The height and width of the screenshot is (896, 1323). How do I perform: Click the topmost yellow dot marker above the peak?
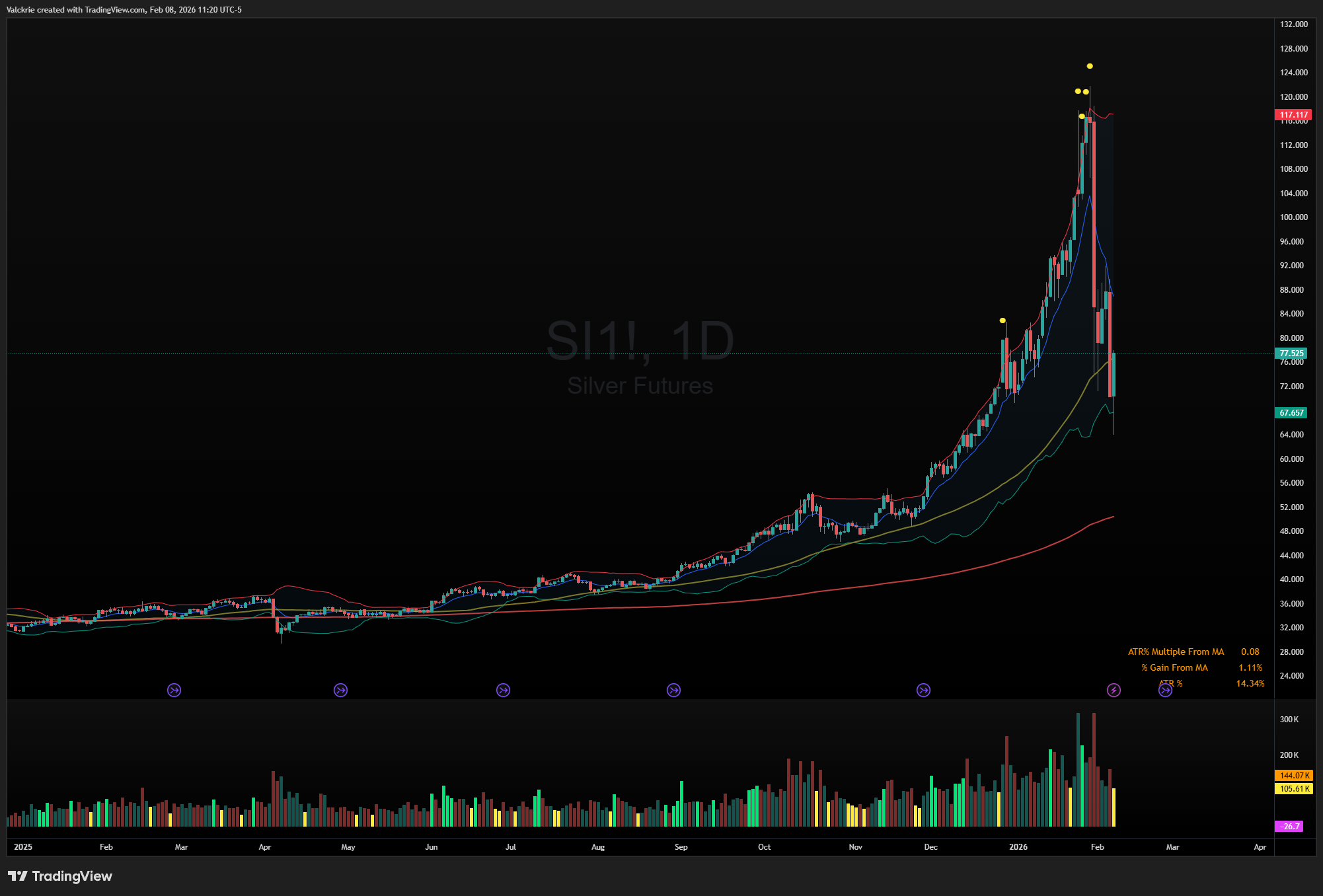(x=1090, y=66)
